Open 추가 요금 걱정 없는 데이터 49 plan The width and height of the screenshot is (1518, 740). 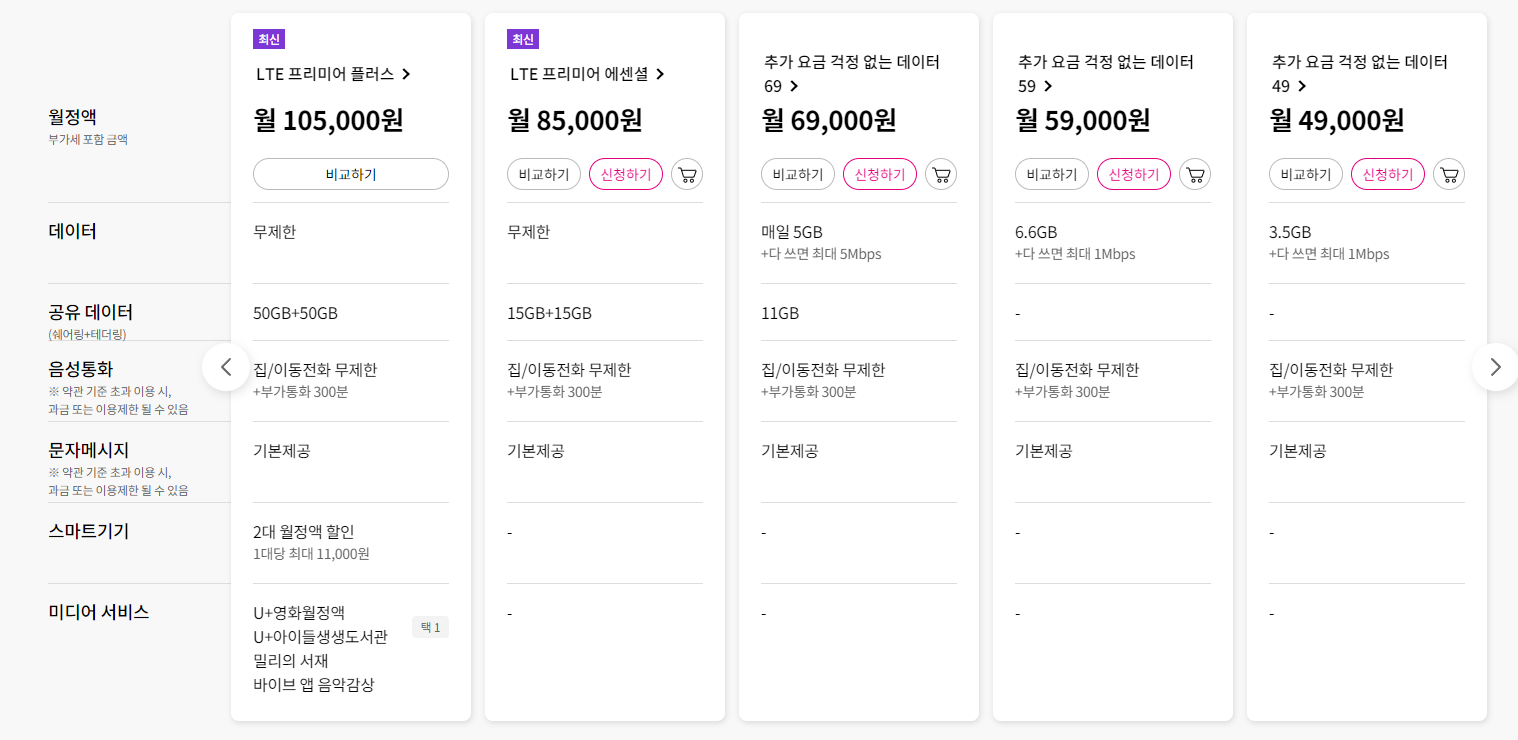click(x=1359, y=74)
